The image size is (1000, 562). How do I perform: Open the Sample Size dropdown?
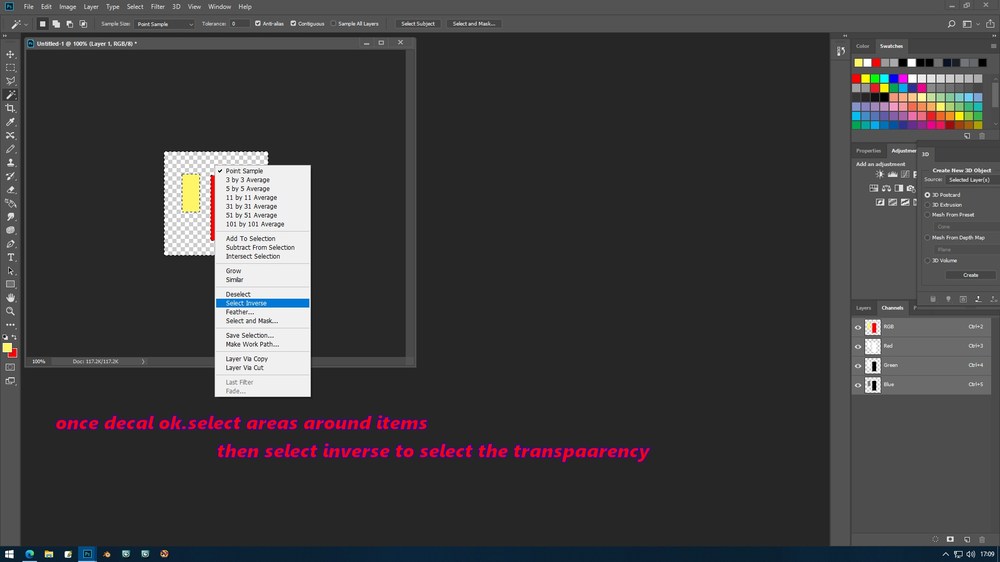[x=165, y=24]
